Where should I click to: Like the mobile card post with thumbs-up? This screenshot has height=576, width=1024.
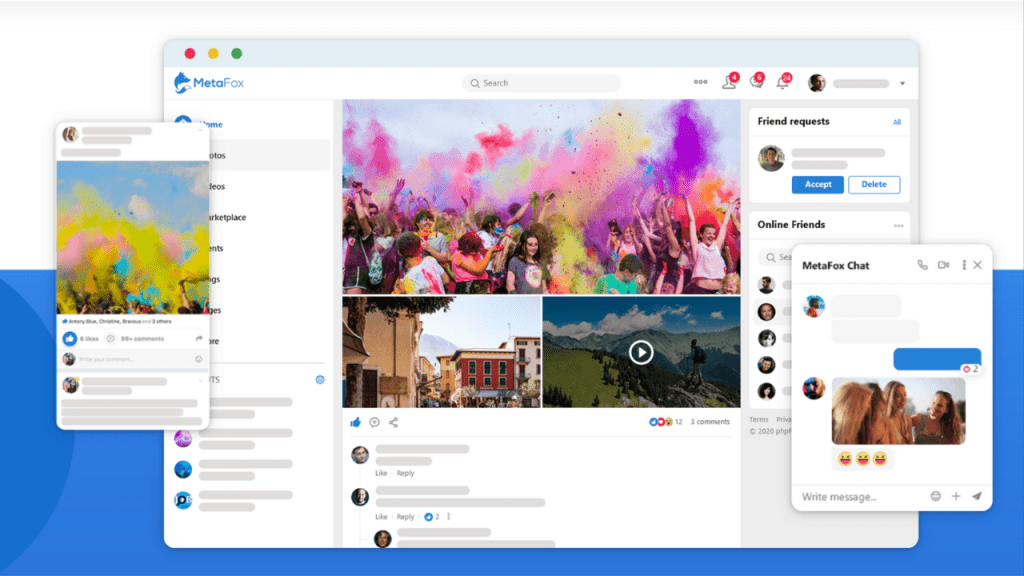(70, 339)
